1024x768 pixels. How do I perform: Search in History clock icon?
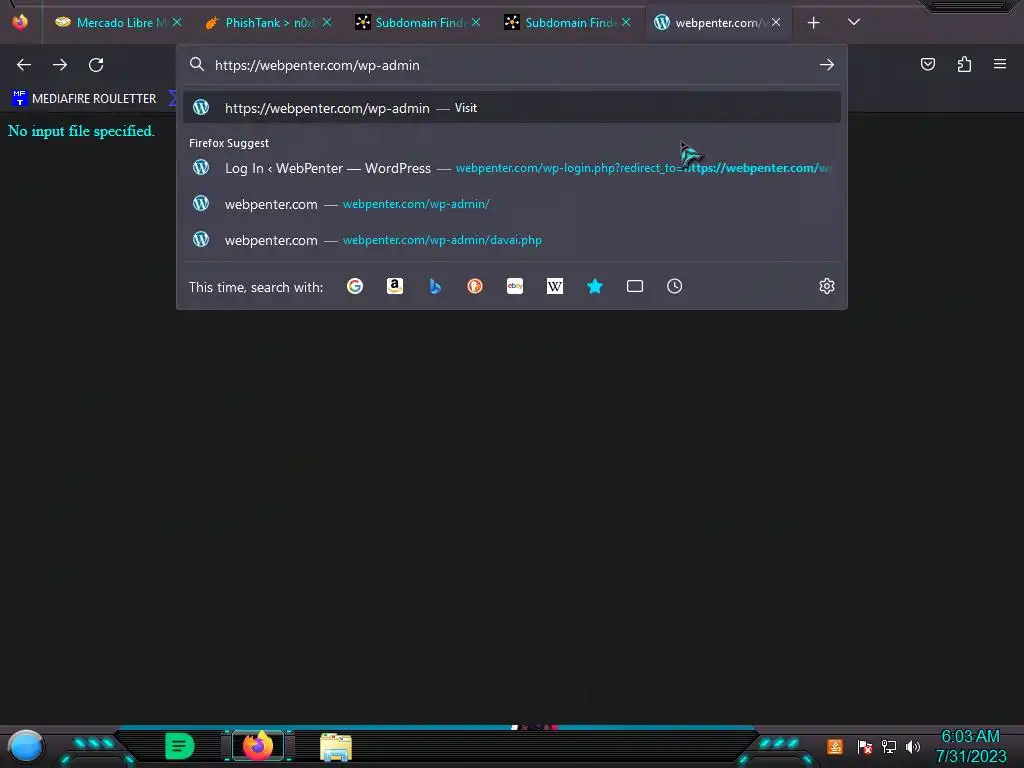(675, 286)
